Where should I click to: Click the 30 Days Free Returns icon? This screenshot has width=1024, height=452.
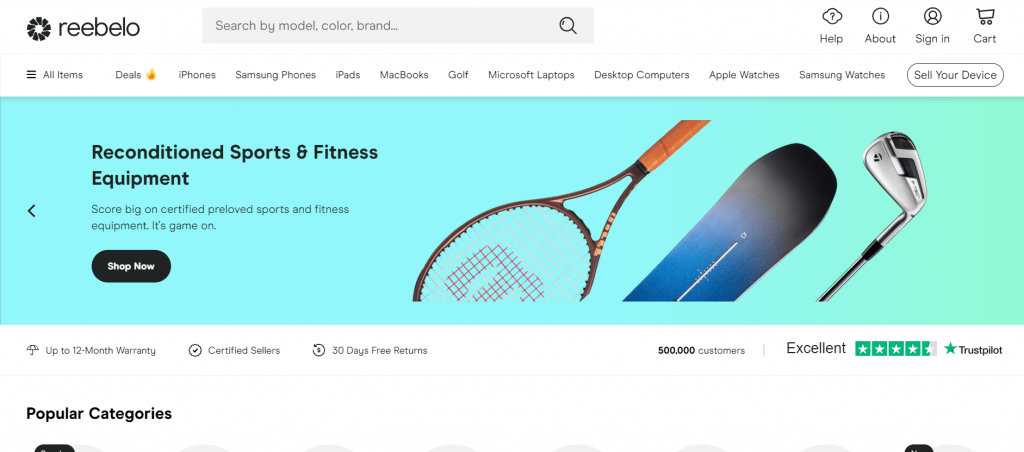(319, 350)
